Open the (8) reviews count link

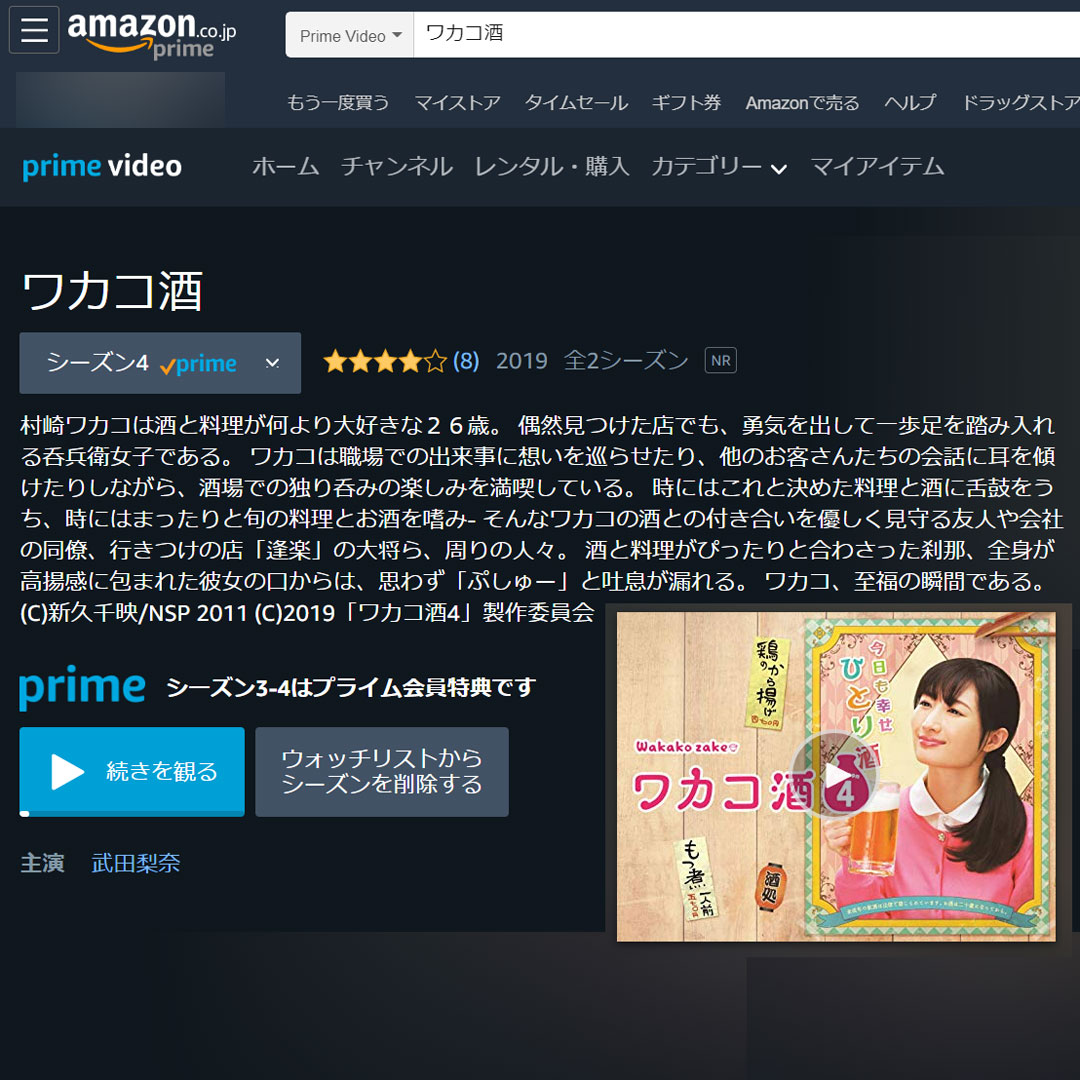point(466,361)
